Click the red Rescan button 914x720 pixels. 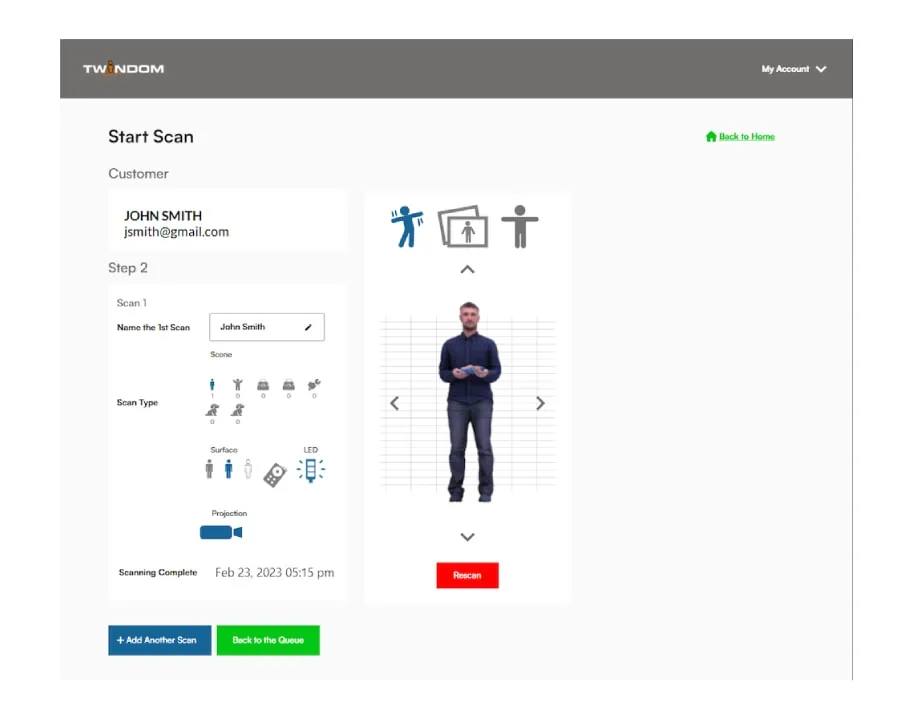tap(467, 575)
